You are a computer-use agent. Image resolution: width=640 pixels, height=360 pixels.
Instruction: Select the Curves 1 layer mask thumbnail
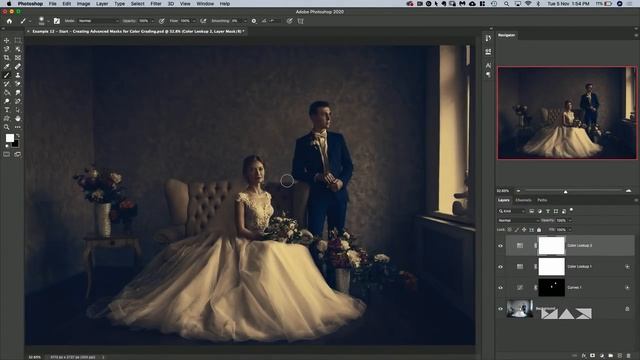(x=551, y=288)
